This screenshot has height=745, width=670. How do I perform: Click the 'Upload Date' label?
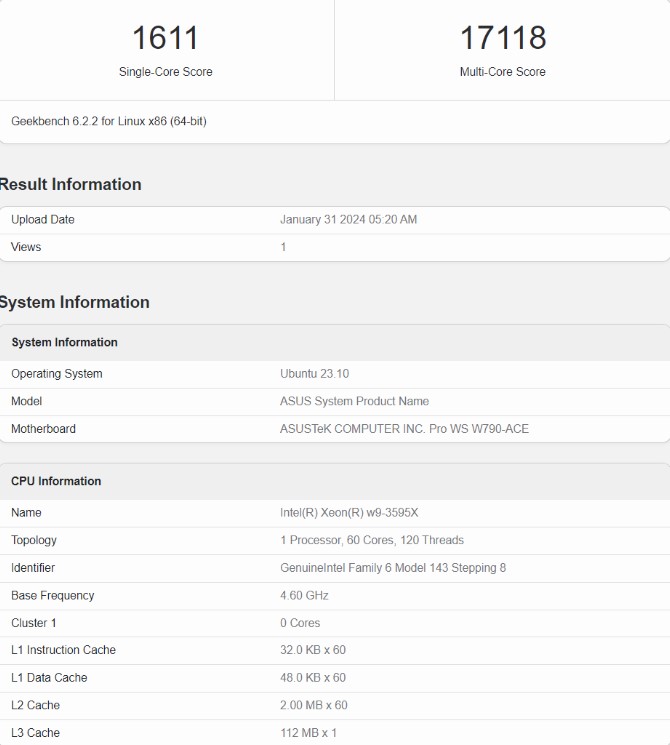(43, 220)
